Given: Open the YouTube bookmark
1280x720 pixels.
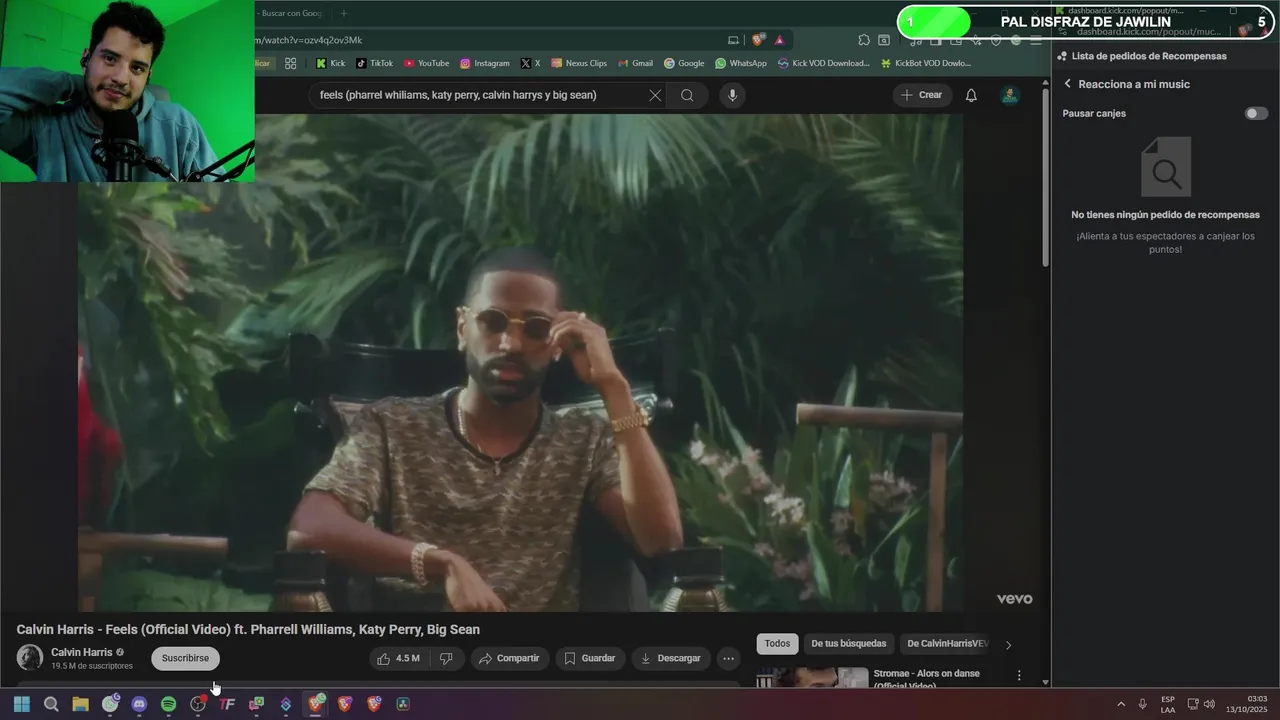Looking at the screenshot, I should 427,63.
